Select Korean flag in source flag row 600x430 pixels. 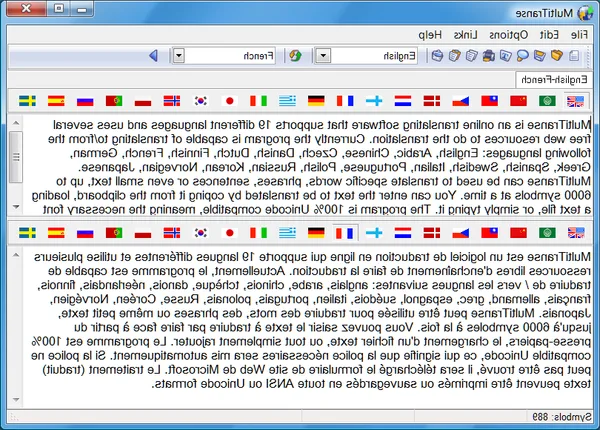[201, 101]
